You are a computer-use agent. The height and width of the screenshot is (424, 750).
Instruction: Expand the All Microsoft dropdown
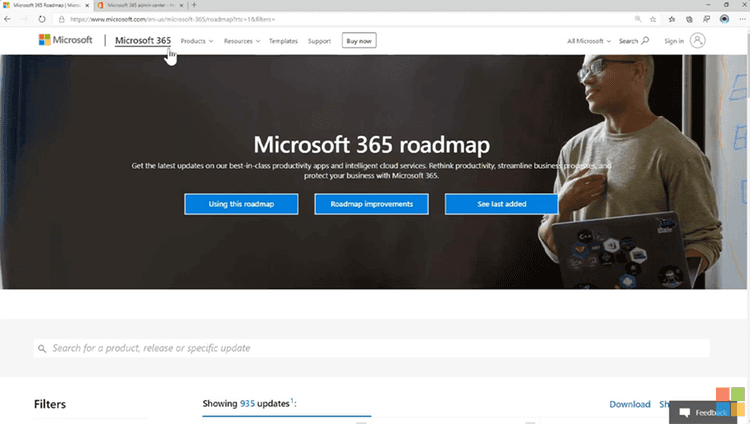[588, 41]
